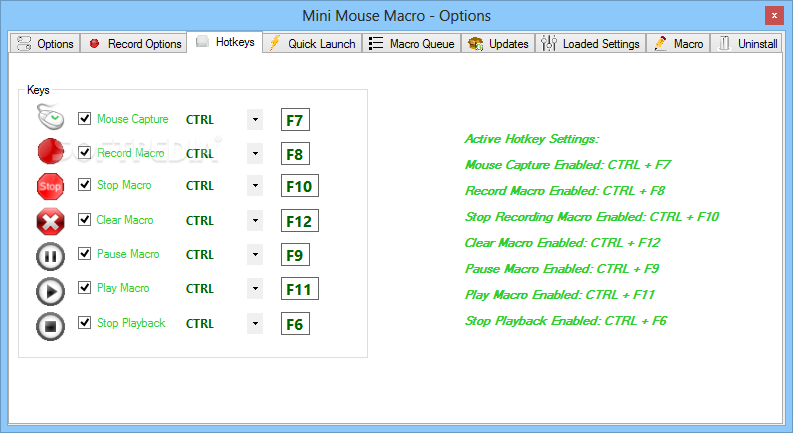
Task: Open the Mouse Capture modifier key dropdown
Action: tap(255, 119)
